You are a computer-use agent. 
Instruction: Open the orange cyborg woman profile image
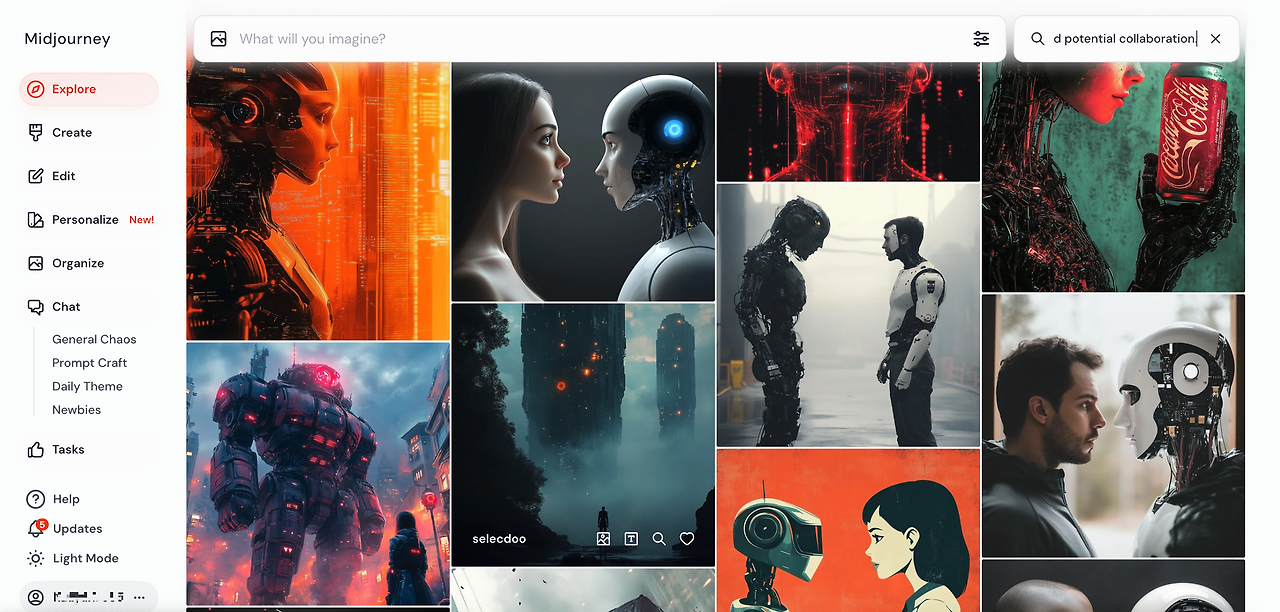coord(318,201)
